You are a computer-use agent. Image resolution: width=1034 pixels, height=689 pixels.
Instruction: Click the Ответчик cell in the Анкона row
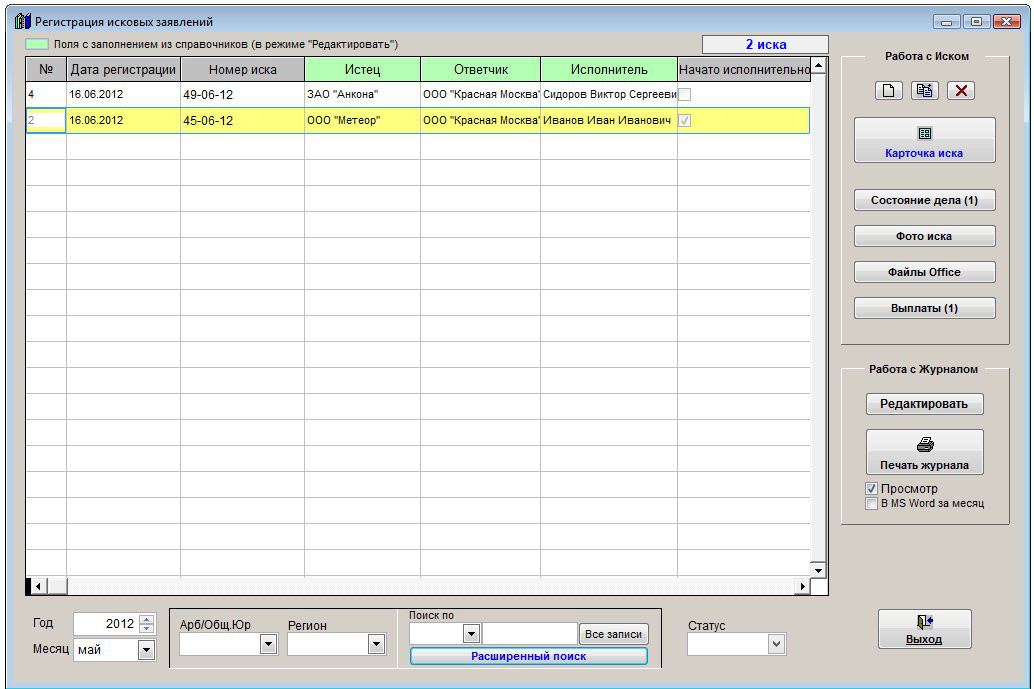coord(481,94)
